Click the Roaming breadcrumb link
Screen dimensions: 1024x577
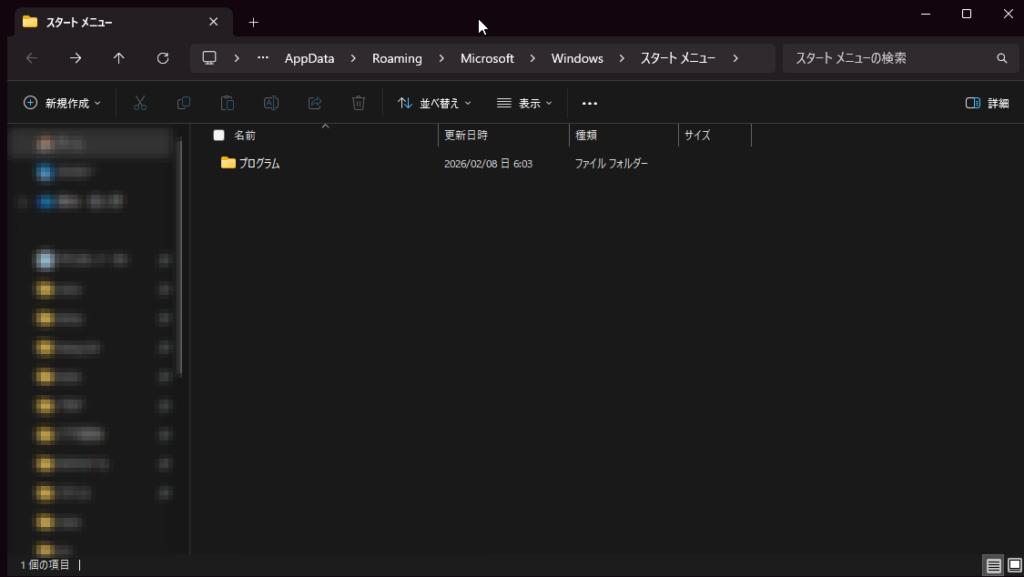tap(397, 58)
